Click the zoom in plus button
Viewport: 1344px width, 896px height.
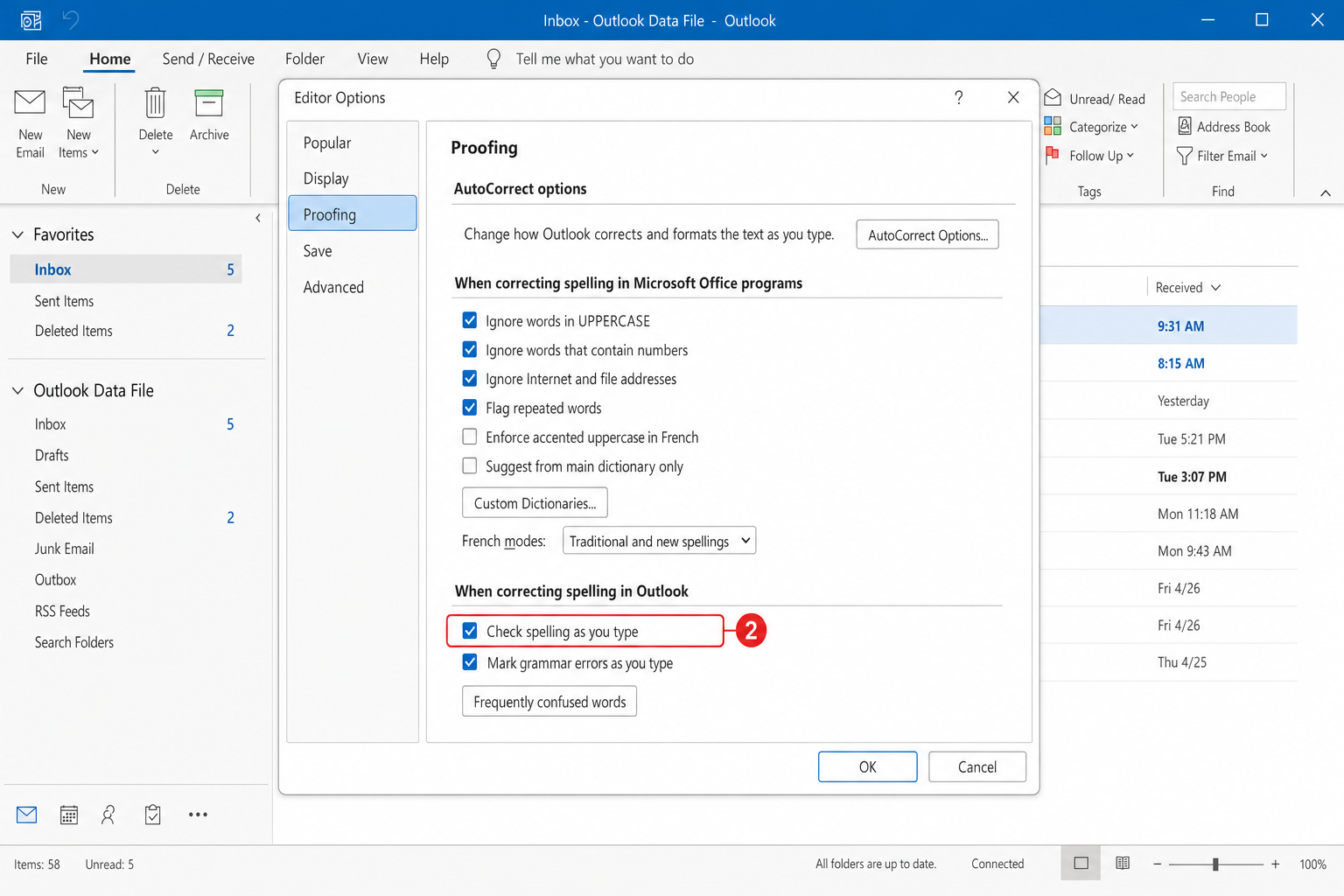[1276, 864]
